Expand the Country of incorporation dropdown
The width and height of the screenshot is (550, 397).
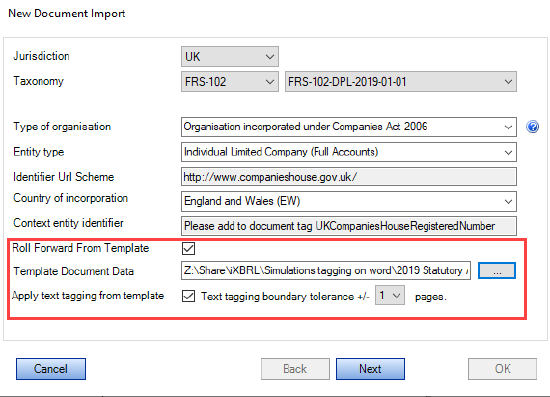pyautogui.click(x=349, y=201)
